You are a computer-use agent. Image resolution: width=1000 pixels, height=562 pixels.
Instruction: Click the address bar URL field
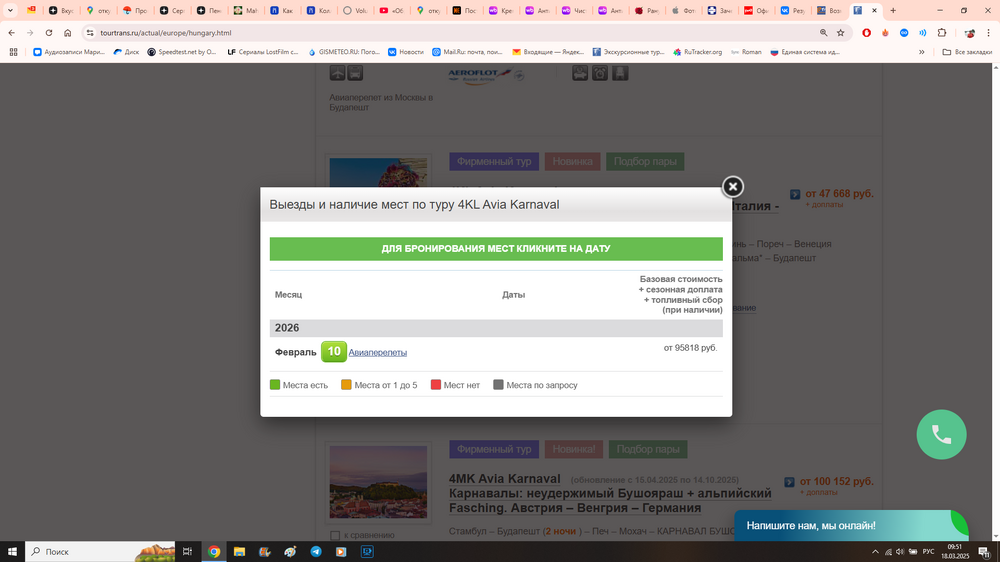[x=400, y=33]
